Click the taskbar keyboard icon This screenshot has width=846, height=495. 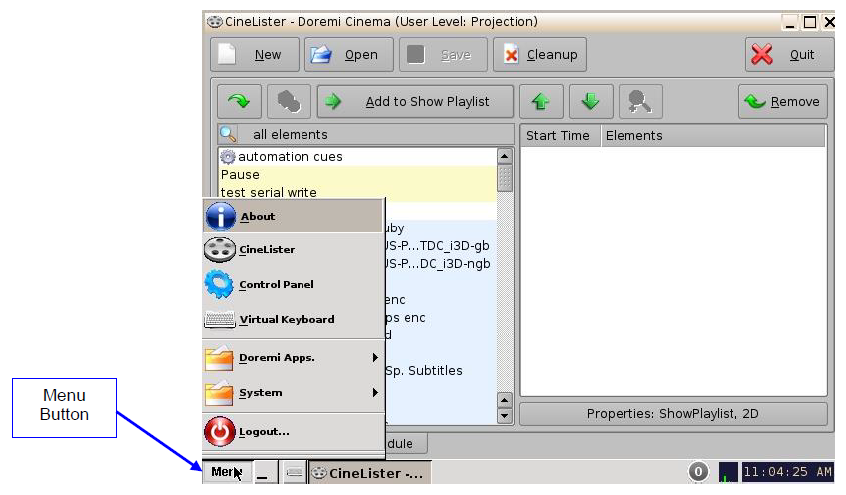pyautogui.click(x=294, y=472)
